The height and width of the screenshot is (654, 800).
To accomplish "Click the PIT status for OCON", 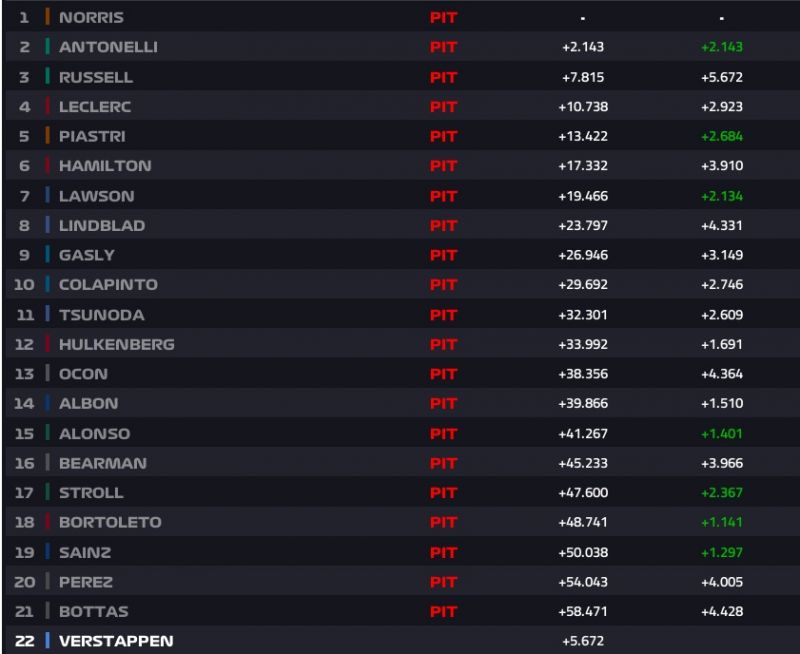I will [443, 374].
